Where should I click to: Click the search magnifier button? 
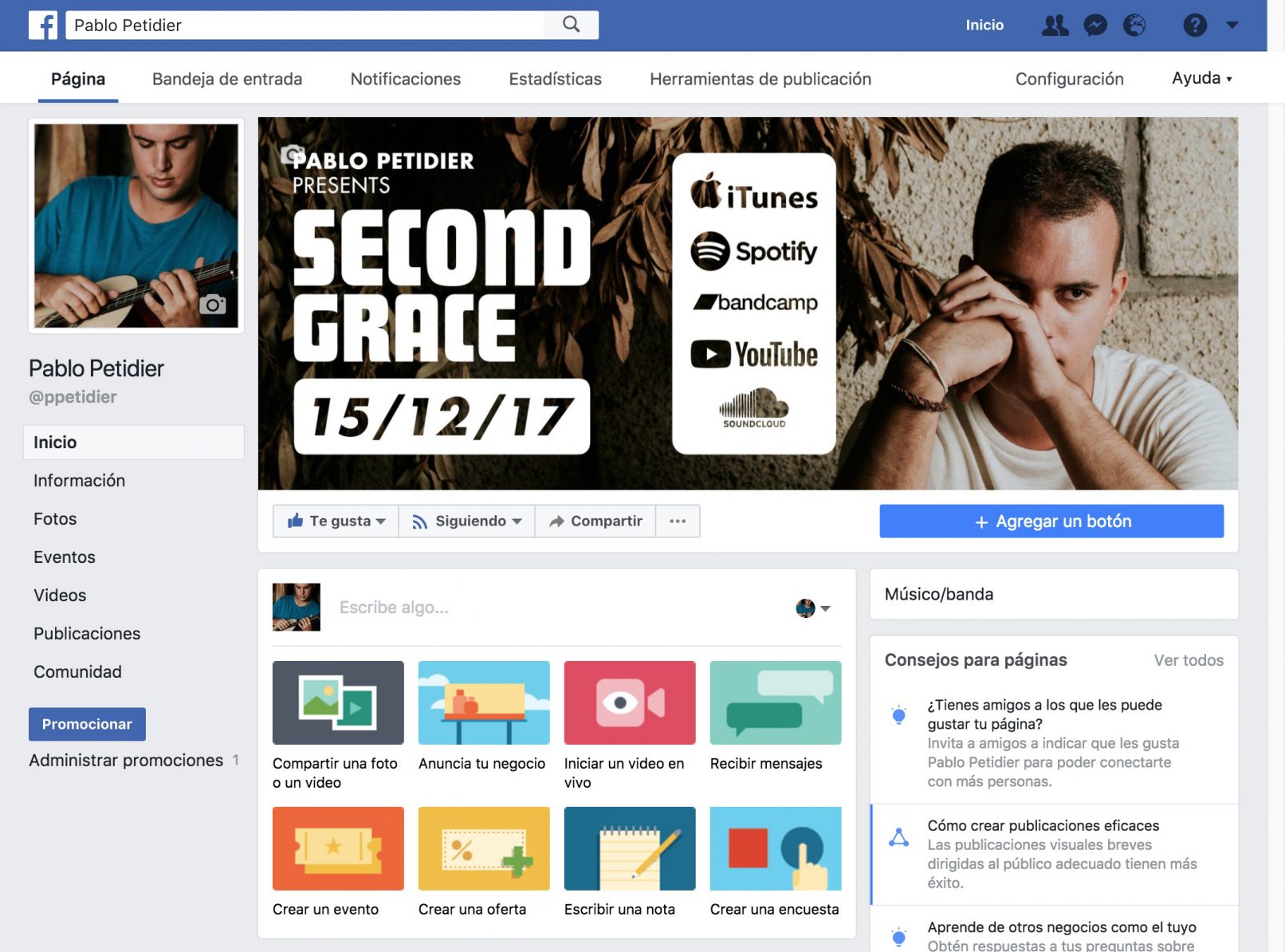coord(571,25)
